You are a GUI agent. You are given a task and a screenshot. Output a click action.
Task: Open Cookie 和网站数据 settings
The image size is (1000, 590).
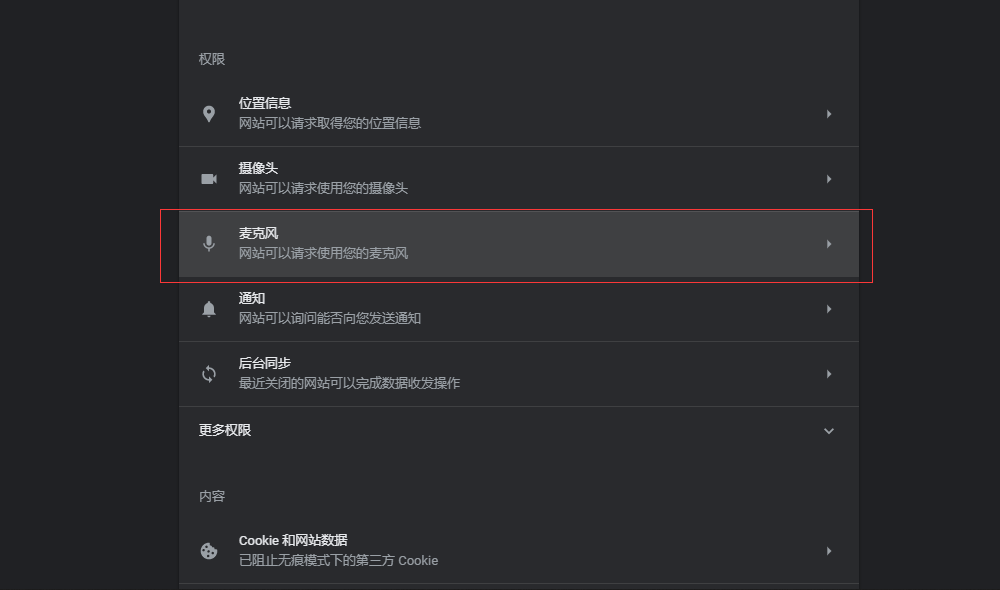(293, 540)
